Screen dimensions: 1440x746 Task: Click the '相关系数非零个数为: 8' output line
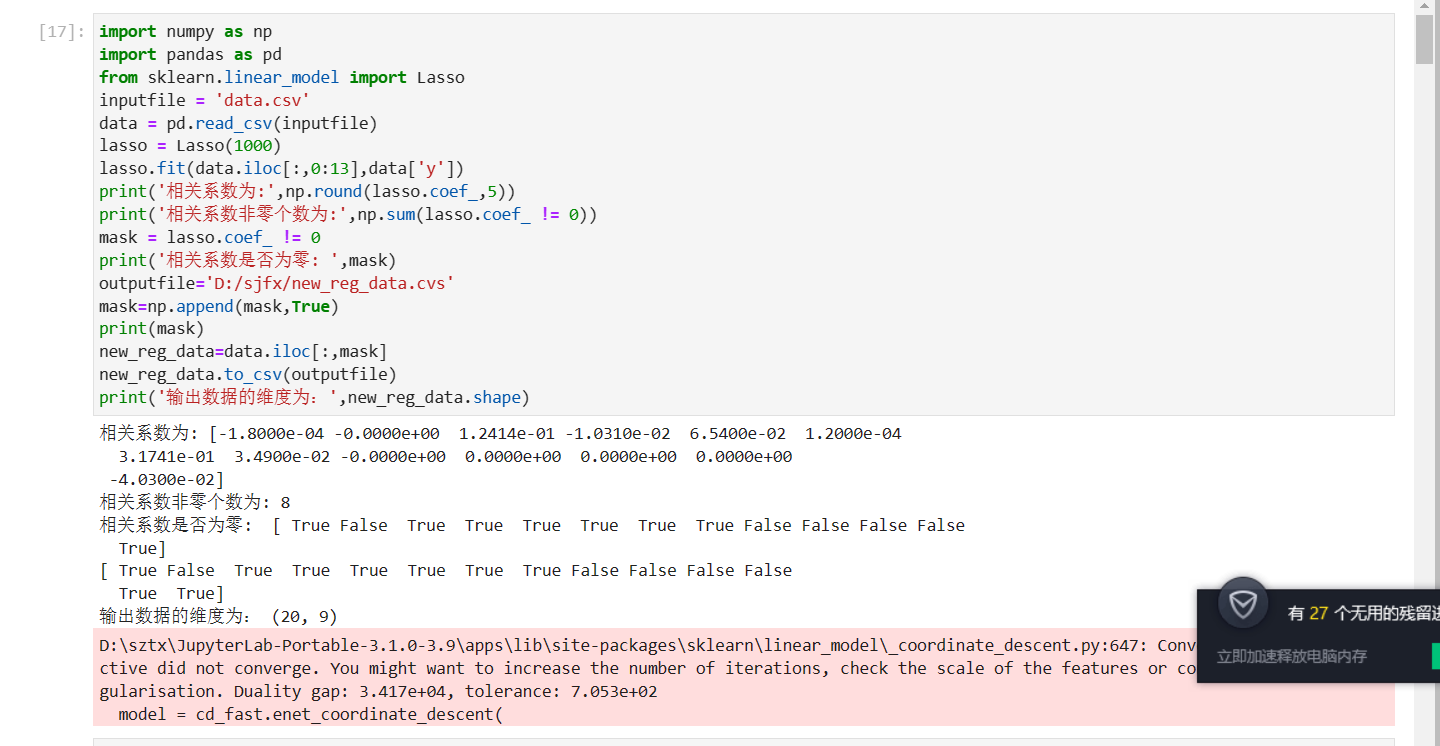tap(195, 502)
